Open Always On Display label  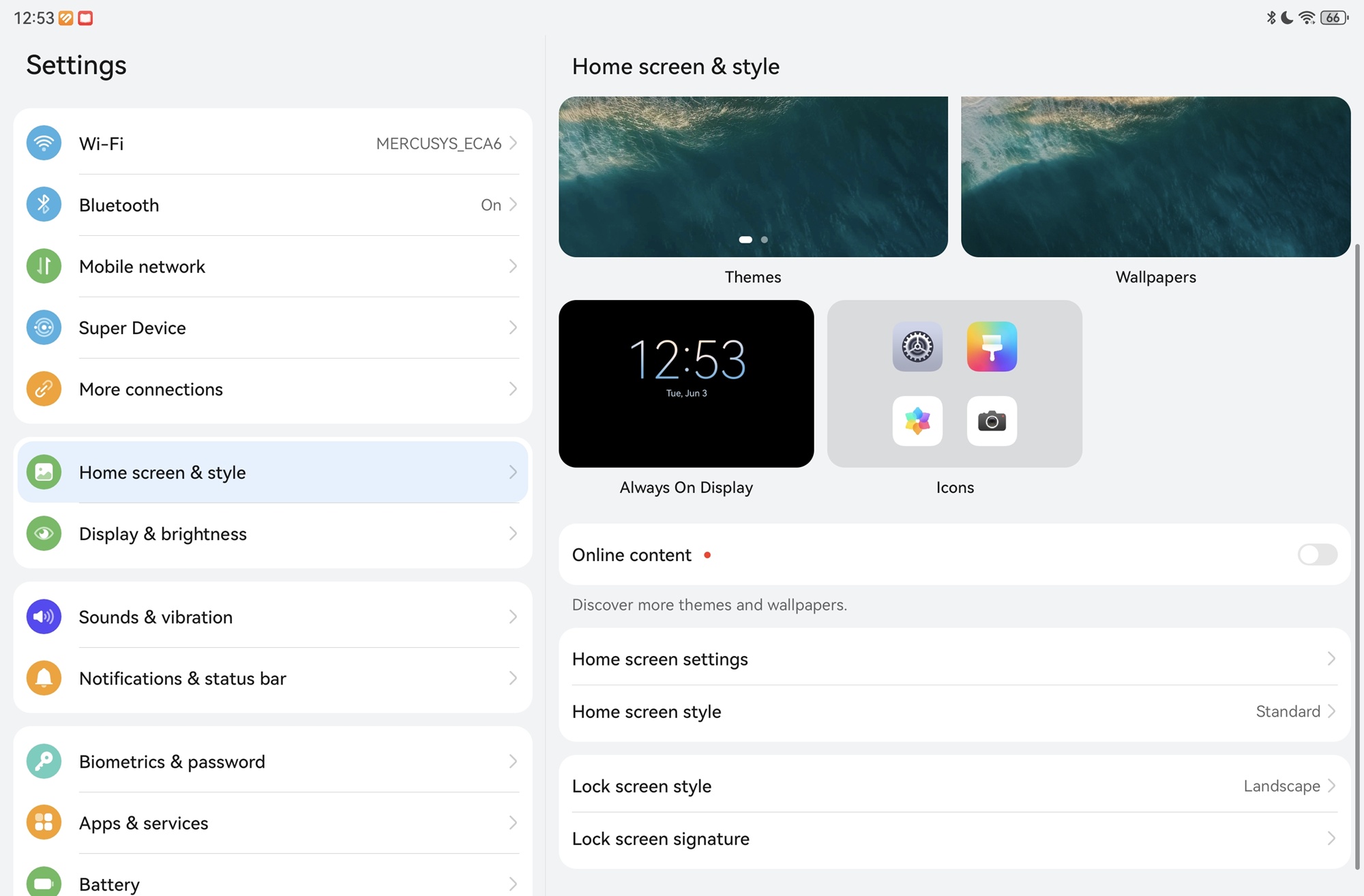pos(686,488)
